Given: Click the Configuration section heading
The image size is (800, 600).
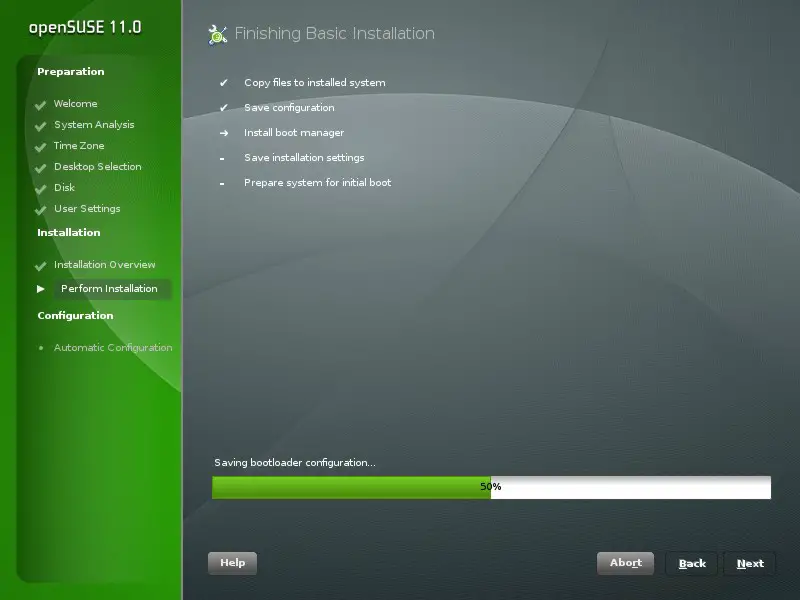Looking at the screenshot, I should coord(76,316).
